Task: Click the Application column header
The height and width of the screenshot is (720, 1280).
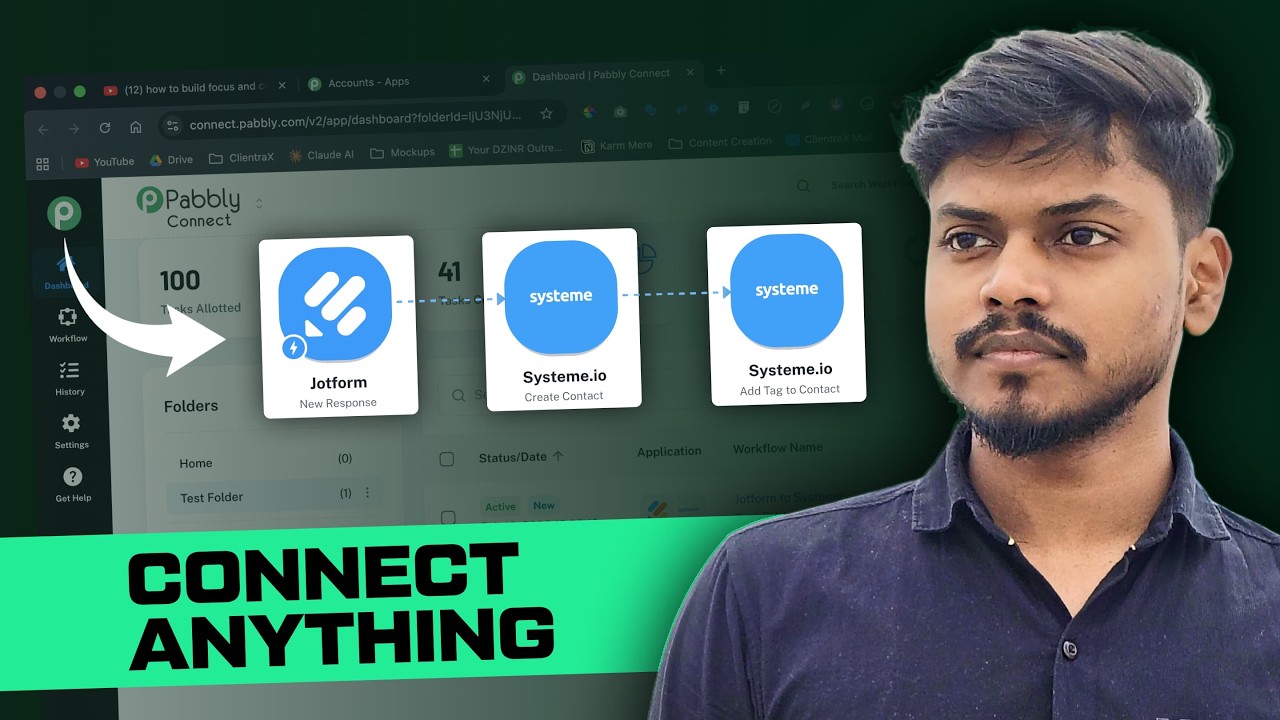Action: (669, 452)
